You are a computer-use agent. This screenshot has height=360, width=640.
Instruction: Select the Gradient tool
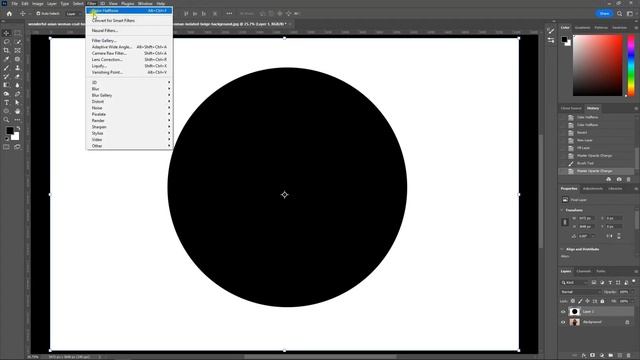click(6, 85)
